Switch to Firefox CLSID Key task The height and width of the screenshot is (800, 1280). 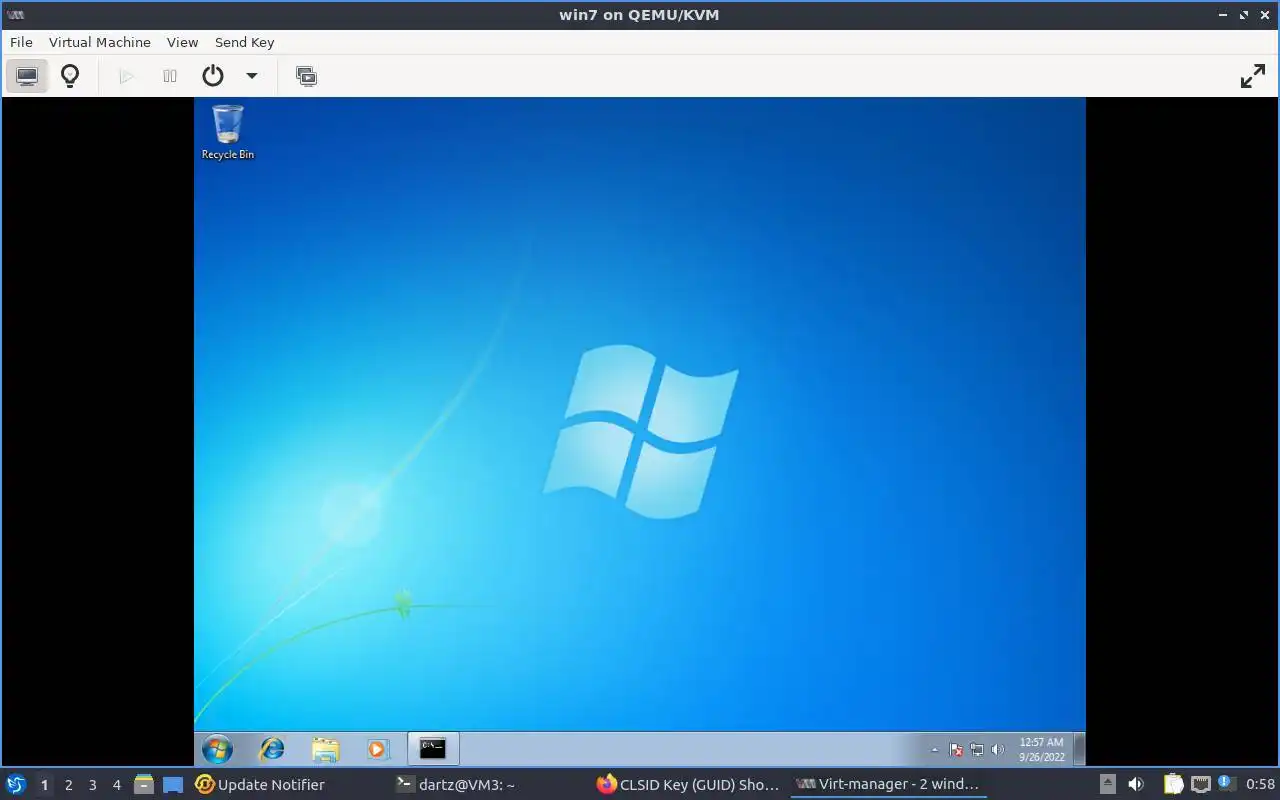coord(688,785)
